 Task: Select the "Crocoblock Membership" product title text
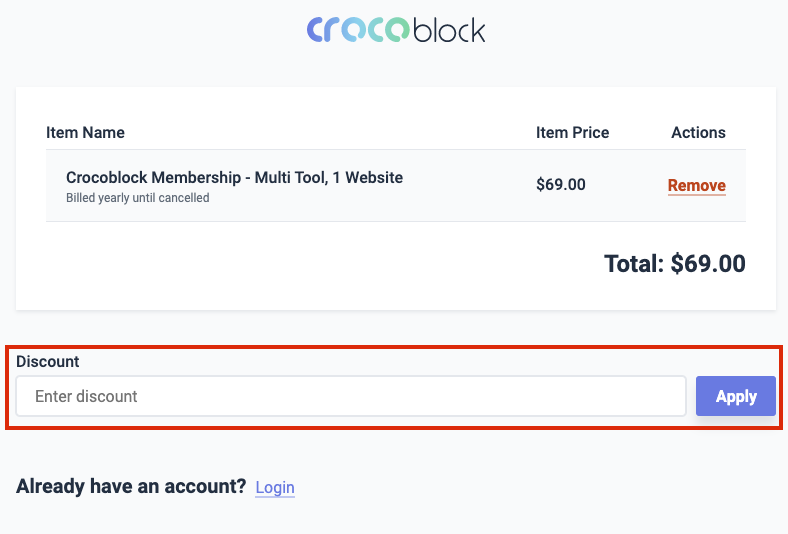[x=153, y=177]
